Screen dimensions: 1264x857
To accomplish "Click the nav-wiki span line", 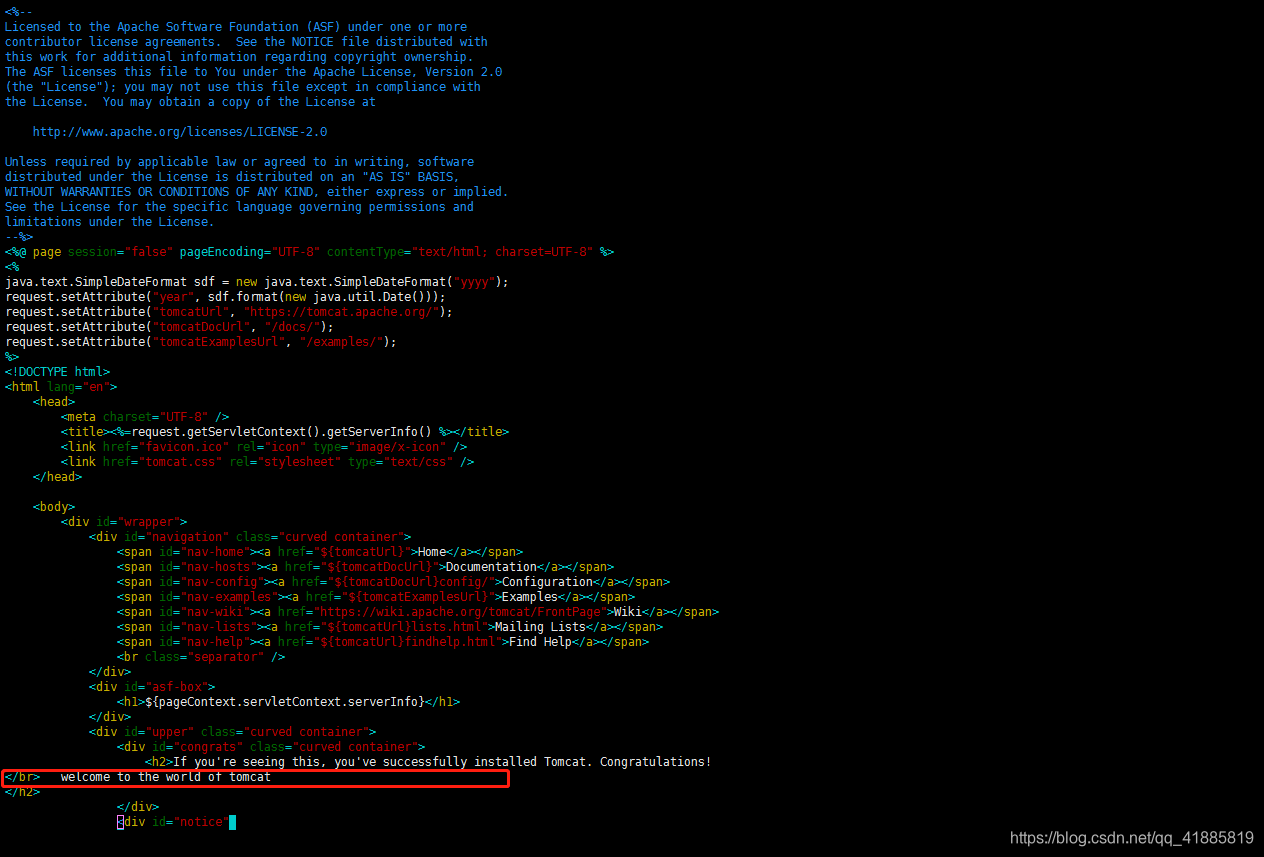I will [418, 612].
